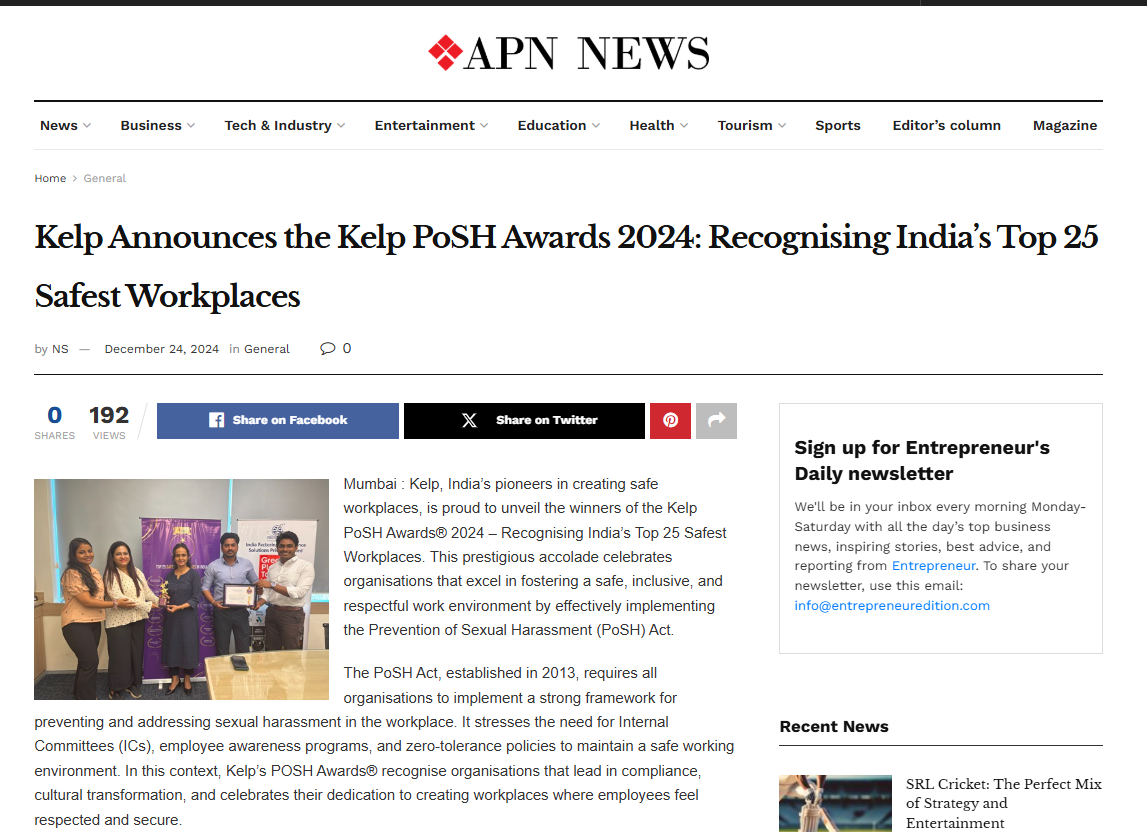Open the Entertainment menu item
Viewport: 1147px width, 832px height.
(424, 126)
